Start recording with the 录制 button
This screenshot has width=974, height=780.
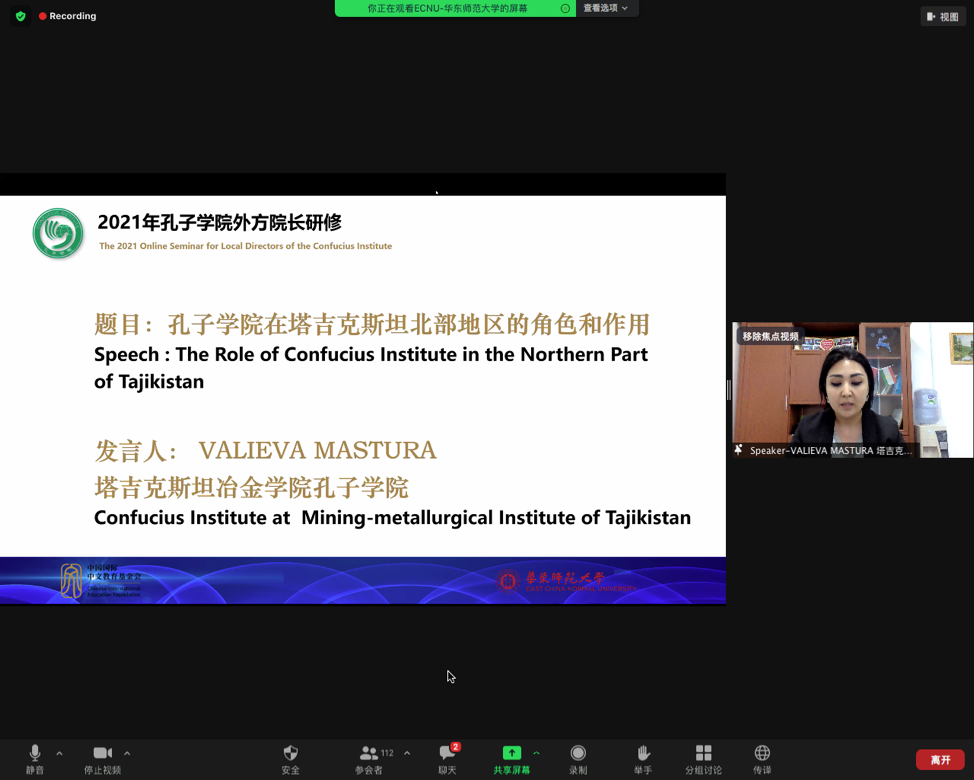(x=578, y=758)
